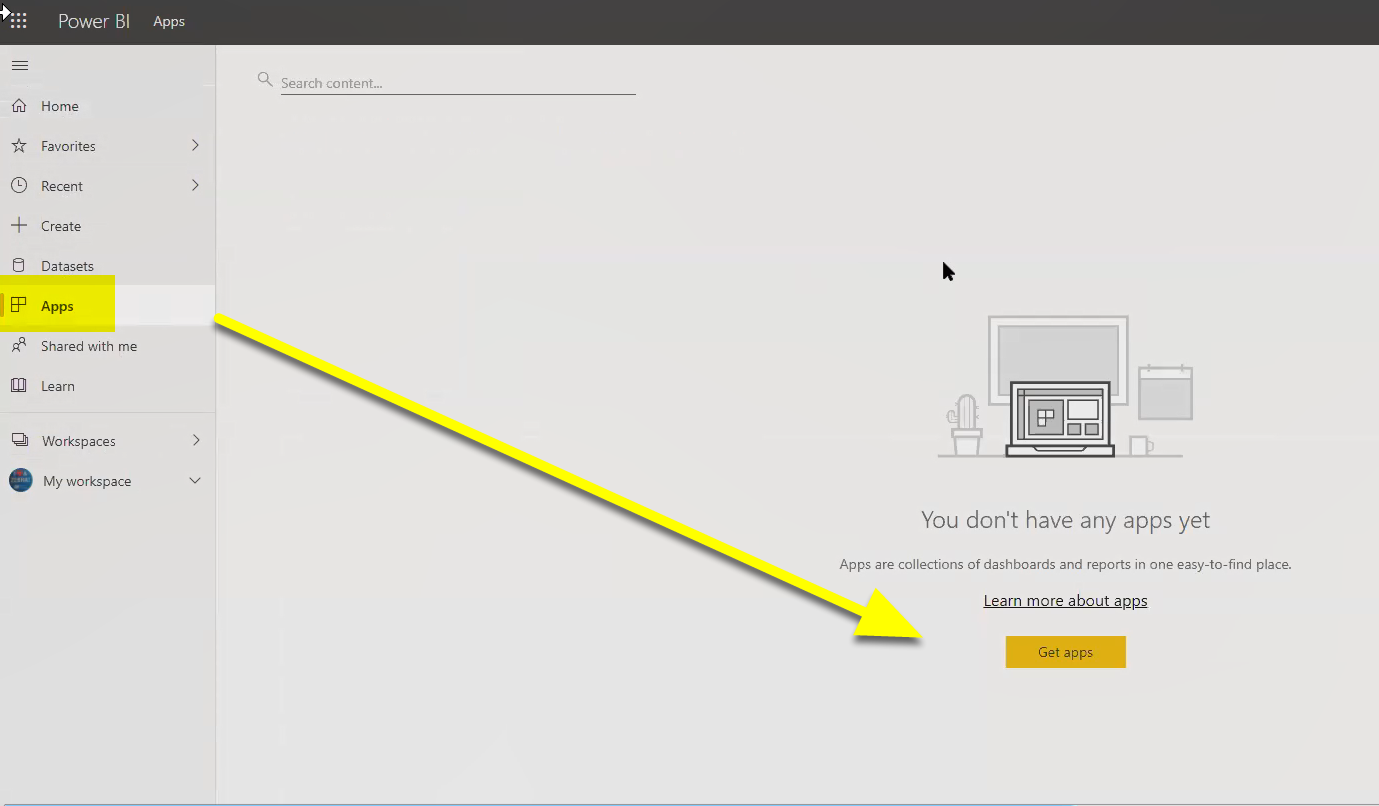This screenshot has height=806, width=1379.
Task: Click the Shared with me people icon
Action: click(19, 346)
